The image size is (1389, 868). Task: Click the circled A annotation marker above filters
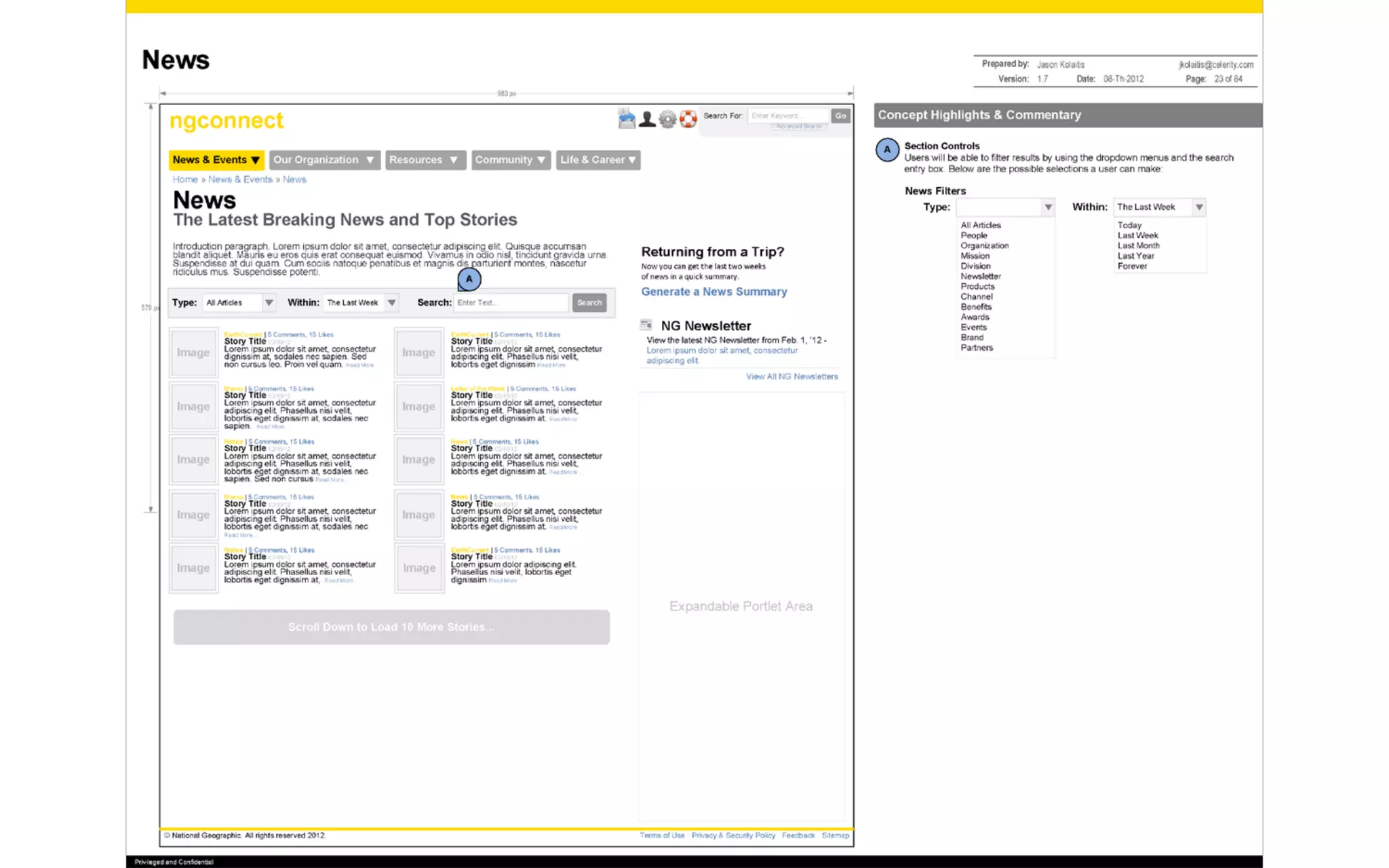coord(469,279)
